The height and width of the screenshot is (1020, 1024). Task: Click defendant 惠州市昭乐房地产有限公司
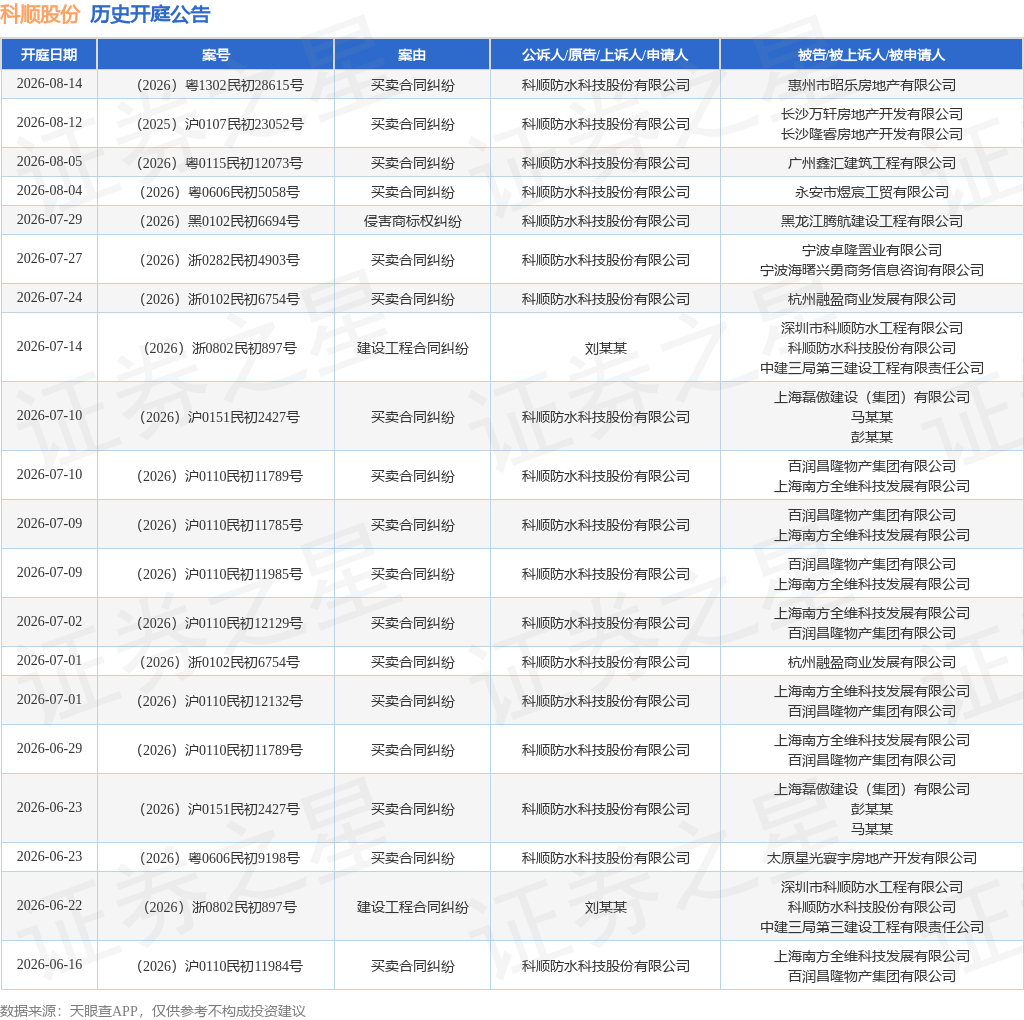click(x=872, y=85)
